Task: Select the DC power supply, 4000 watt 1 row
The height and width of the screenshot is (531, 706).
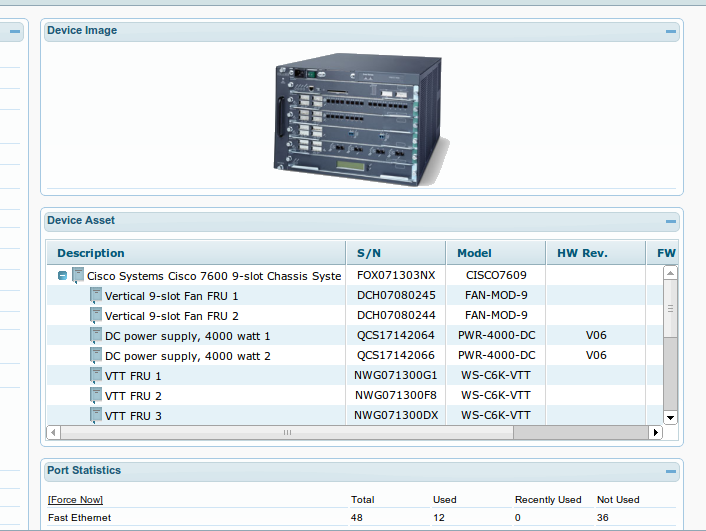Action: (x=355, y=336)
